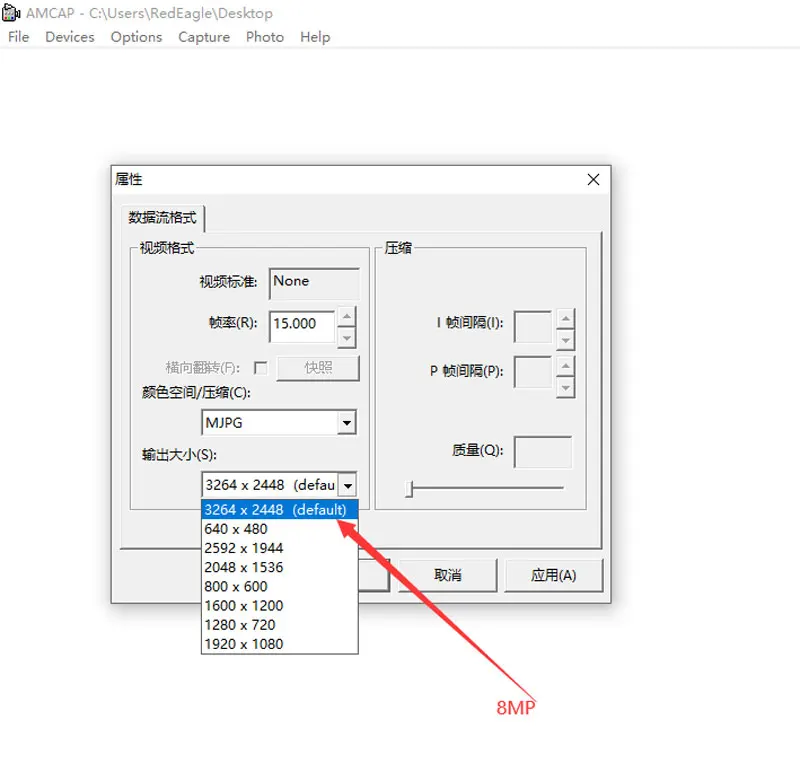Screen dimensions: 800x781
Task: Select 1920 x 1080 resolution
Action: 280,644
